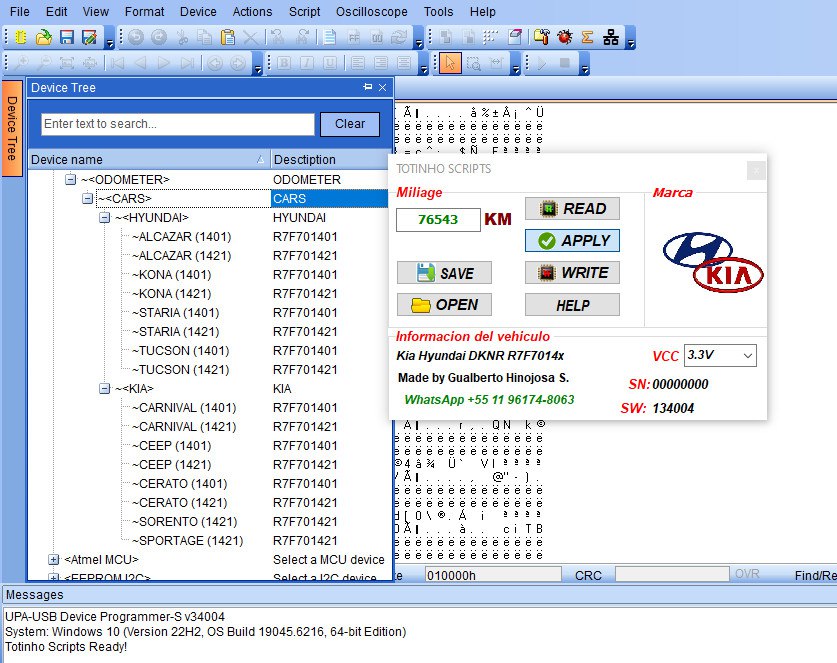Collapse the ~<KIA> tree node
The height and width of the screenshot is (663, 837).
point(105,388)
